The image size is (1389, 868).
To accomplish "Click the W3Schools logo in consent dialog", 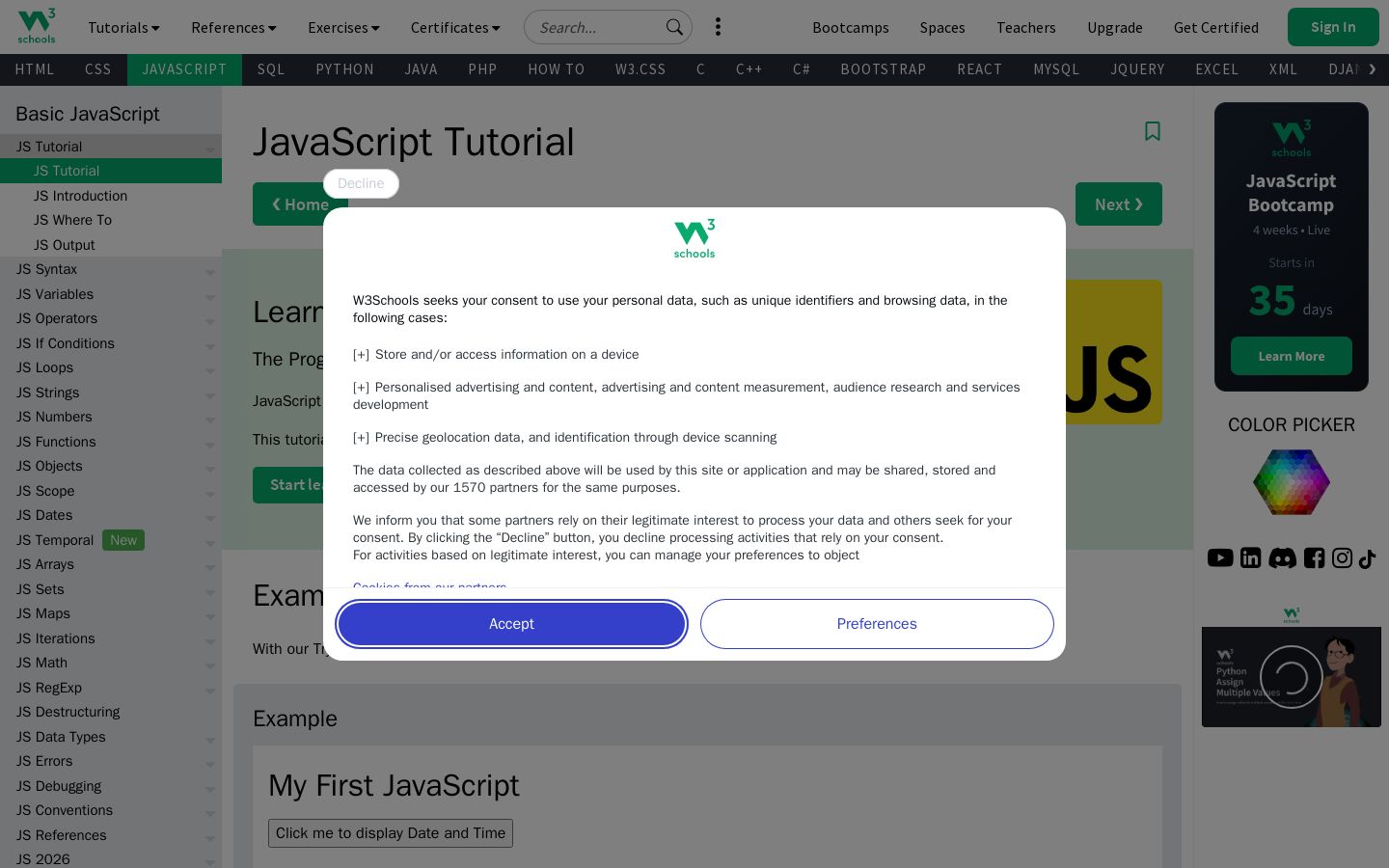I will pyautogui.click(x=694, y=238).
